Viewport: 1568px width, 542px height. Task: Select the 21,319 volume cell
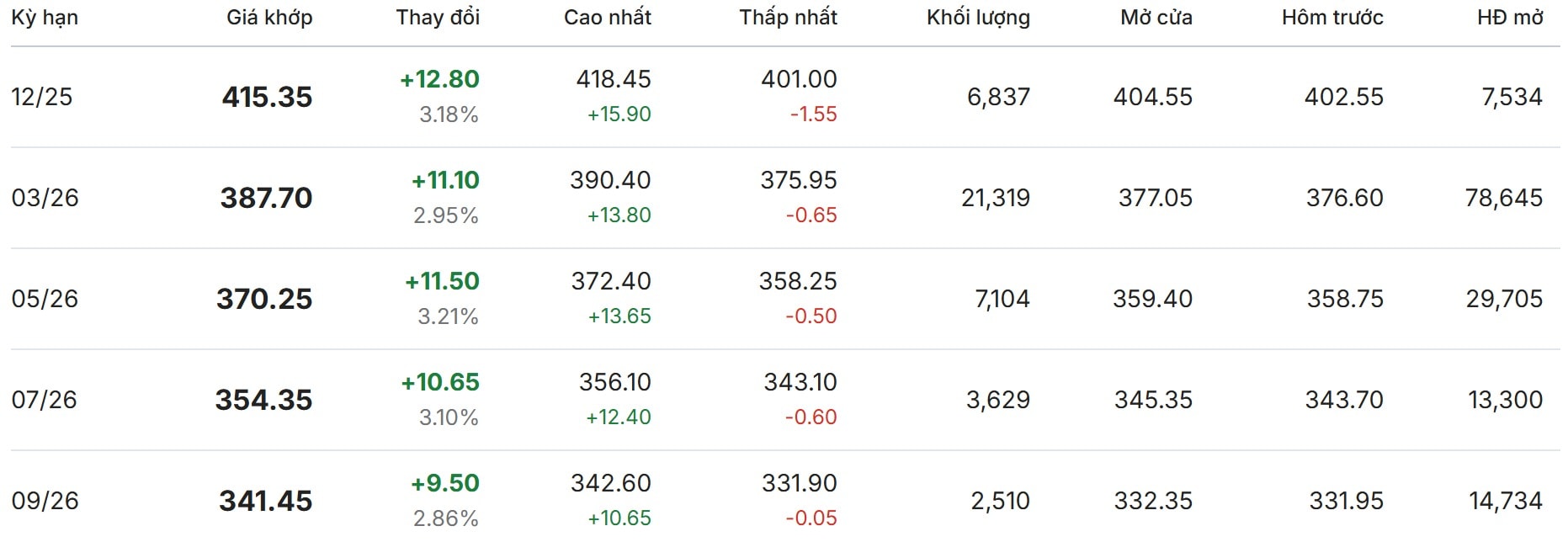(995, 198)
